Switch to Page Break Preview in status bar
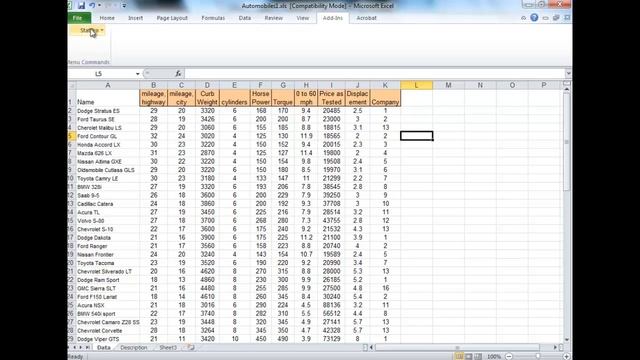 pos(478,356)
